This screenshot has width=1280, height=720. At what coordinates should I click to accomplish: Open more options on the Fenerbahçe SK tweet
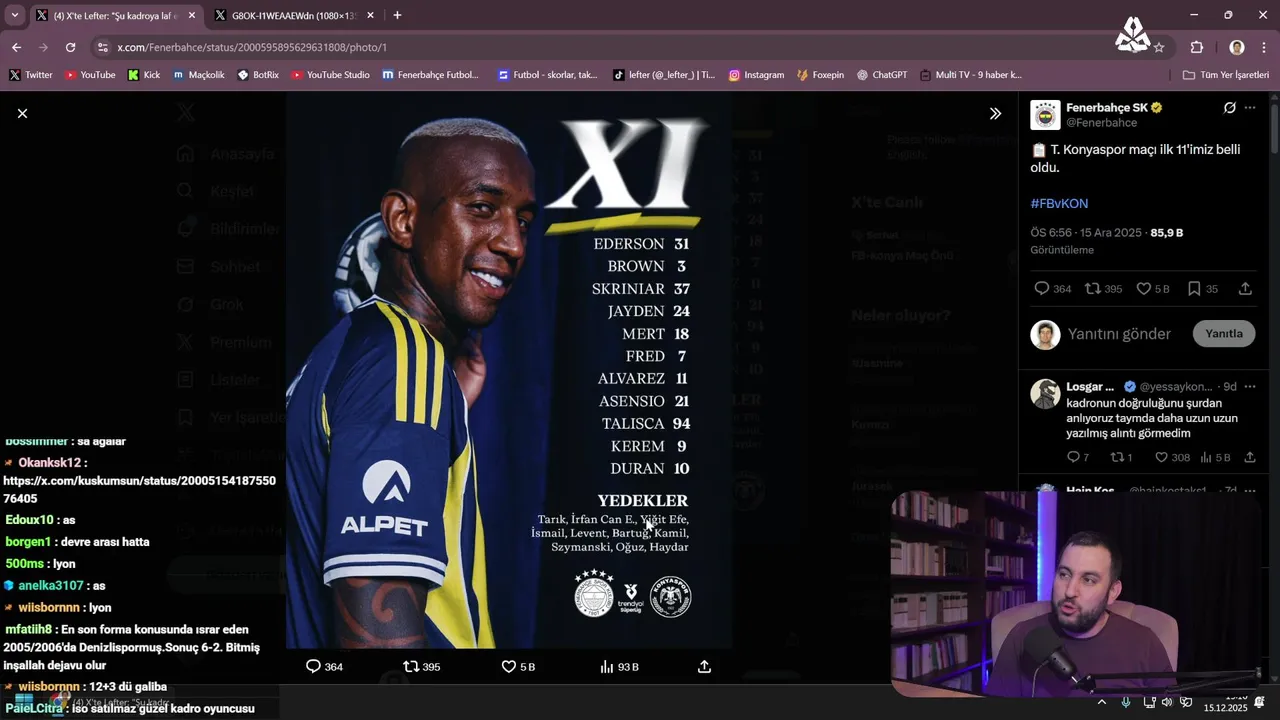coord(1250,108)
